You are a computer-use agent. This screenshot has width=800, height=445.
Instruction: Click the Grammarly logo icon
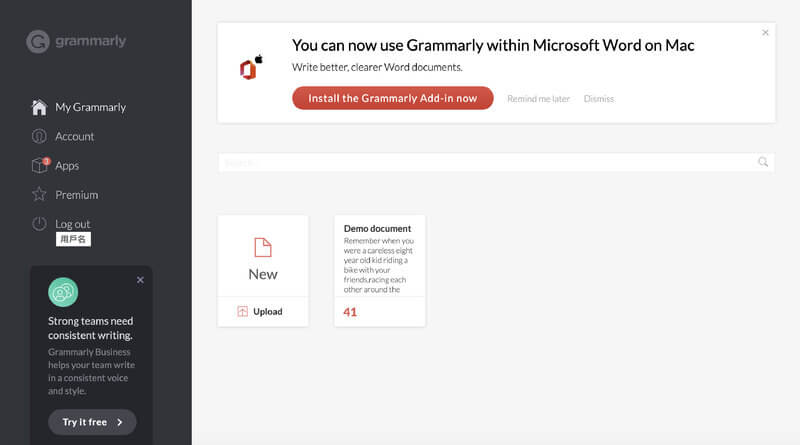coord(38,42)
